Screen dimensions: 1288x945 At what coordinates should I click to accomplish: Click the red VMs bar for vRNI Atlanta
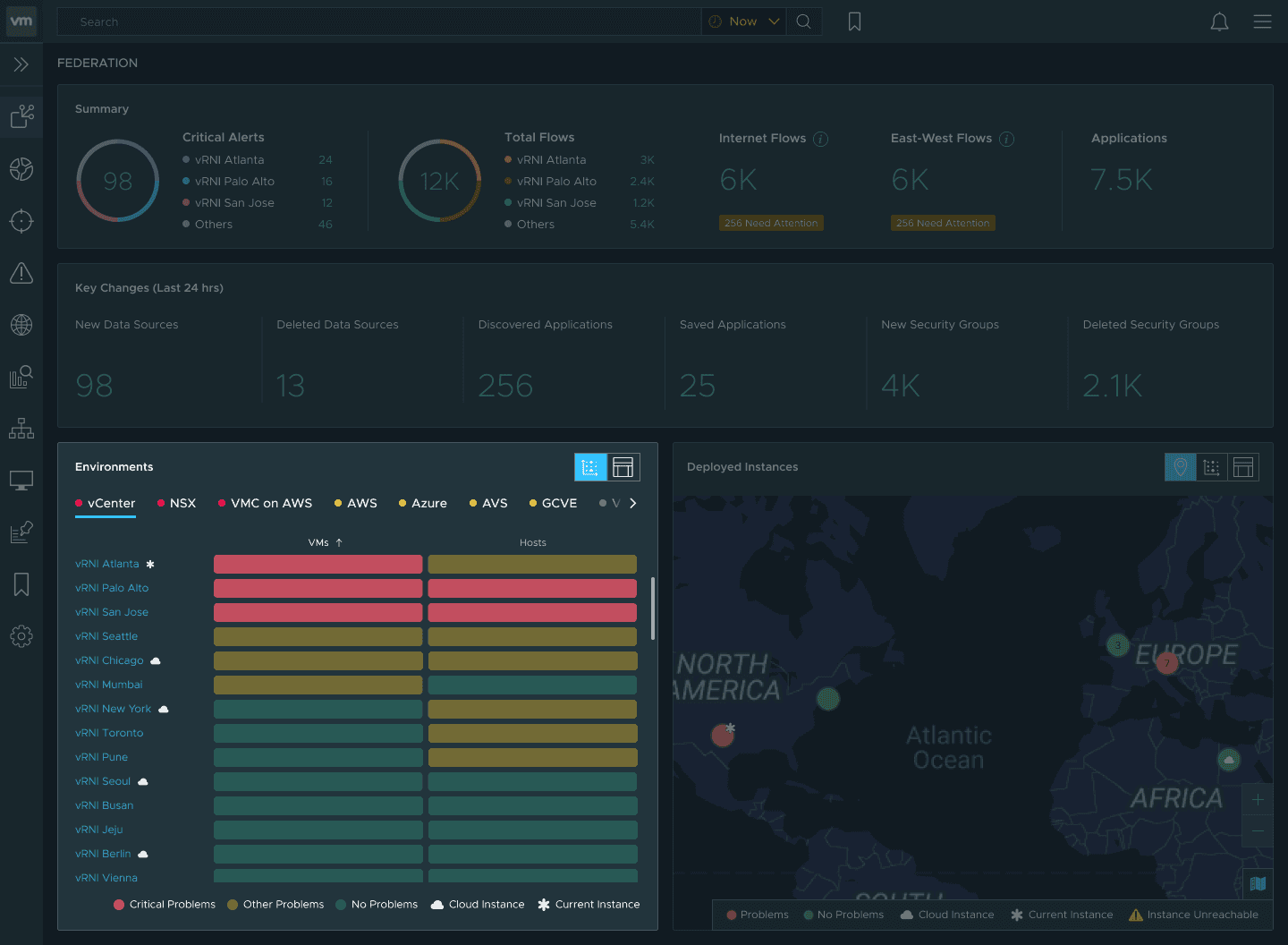pyautogui.click(x=318, y=564)
